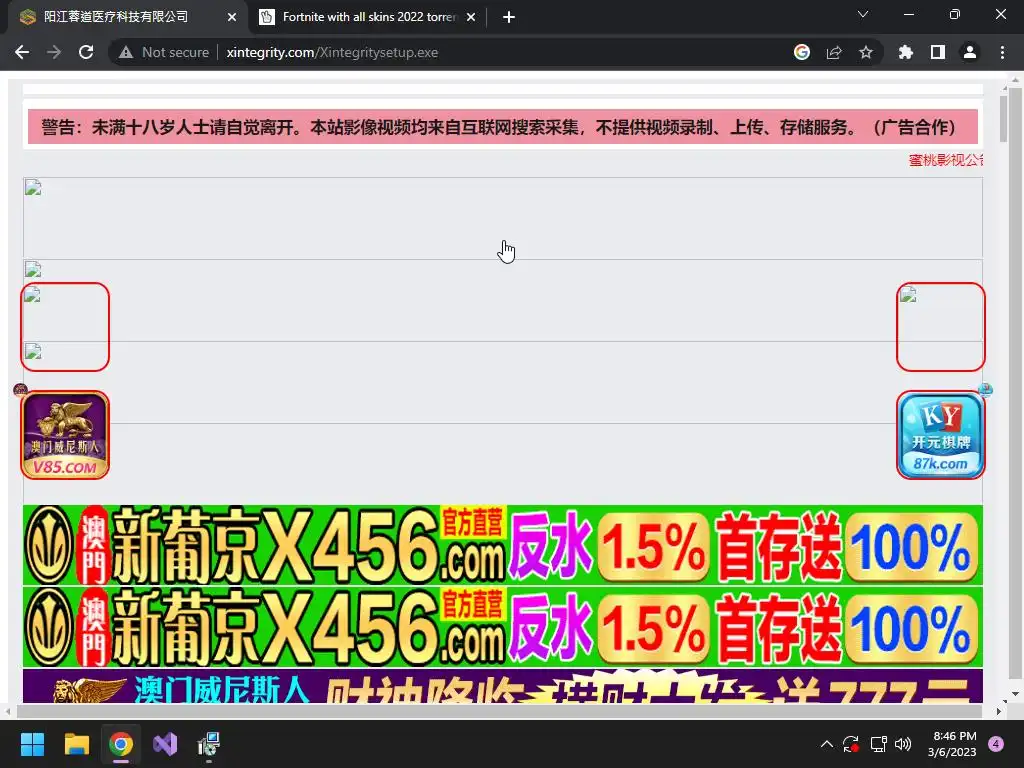Click the broken image in left red box
The image size is (1024, 768).
coord(65,327)
